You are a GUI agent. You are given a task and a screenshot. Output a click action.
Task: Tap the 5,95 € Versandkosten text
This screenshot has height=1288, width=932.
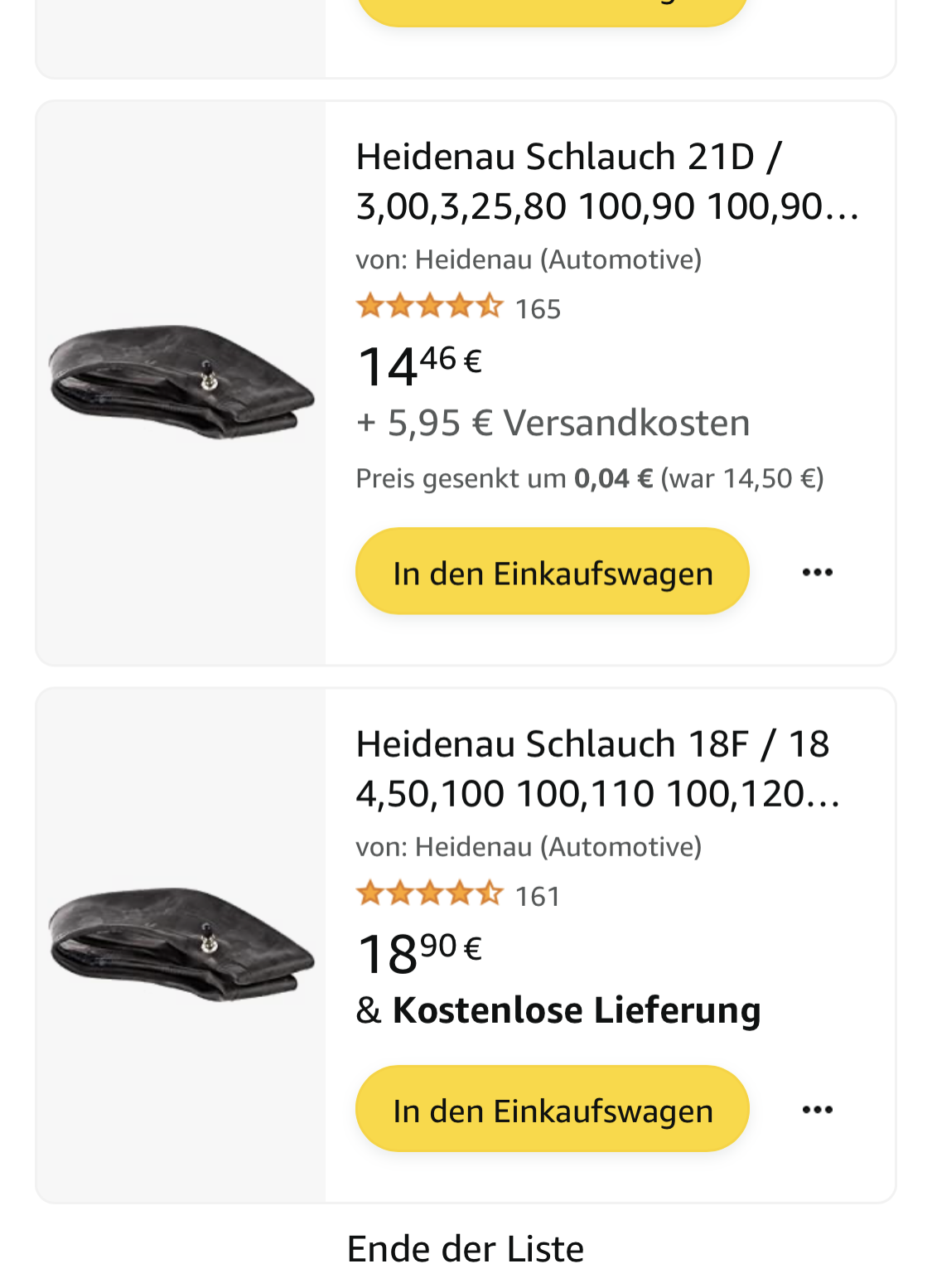pyautogui.click(x=553, y=423)
